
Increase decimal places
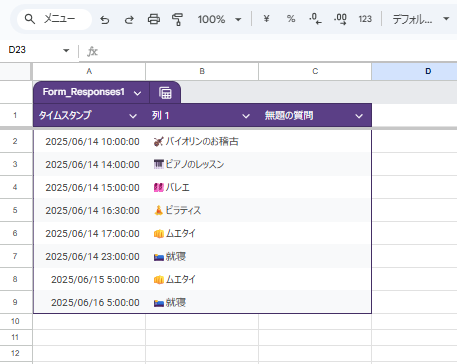coord(340,19)
